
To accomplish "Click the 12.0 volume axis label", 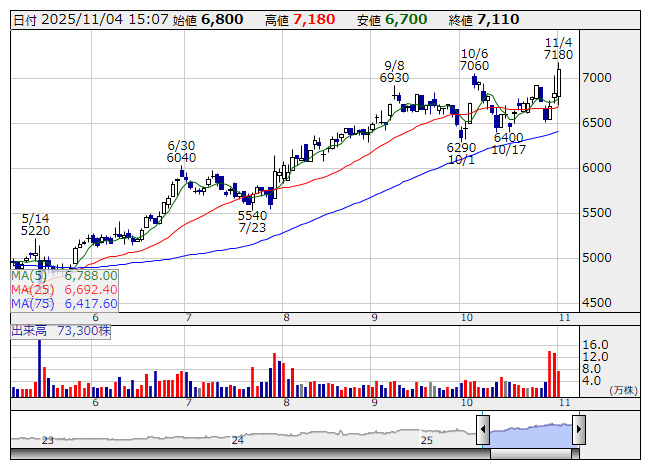I will pos(596,357).
